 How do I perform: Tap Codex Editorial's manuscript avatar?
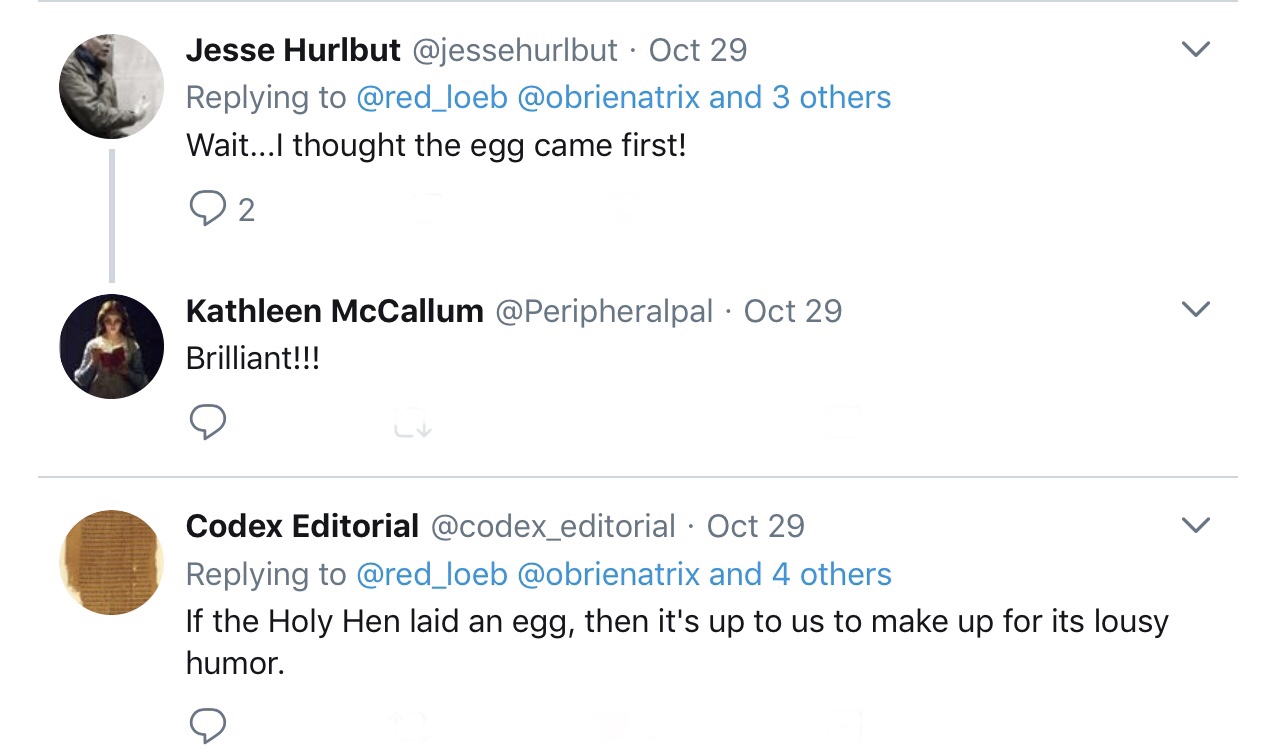coord(111,562)
